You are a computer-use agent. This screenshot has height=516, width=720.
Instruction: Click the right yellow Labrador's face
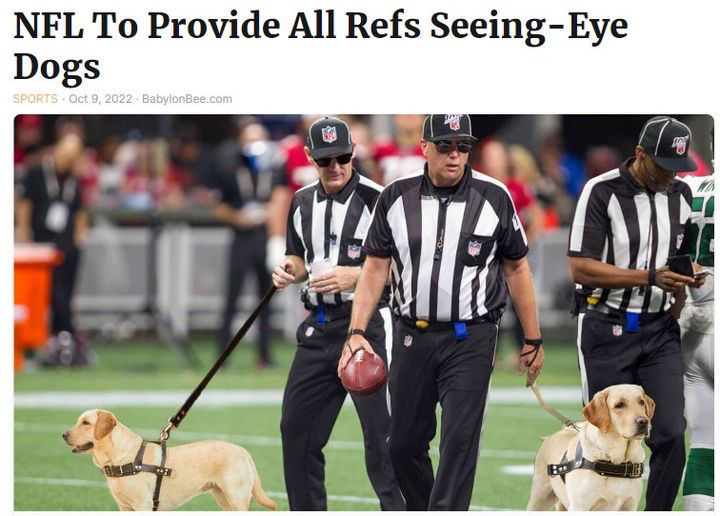click(x=625, y=412)
